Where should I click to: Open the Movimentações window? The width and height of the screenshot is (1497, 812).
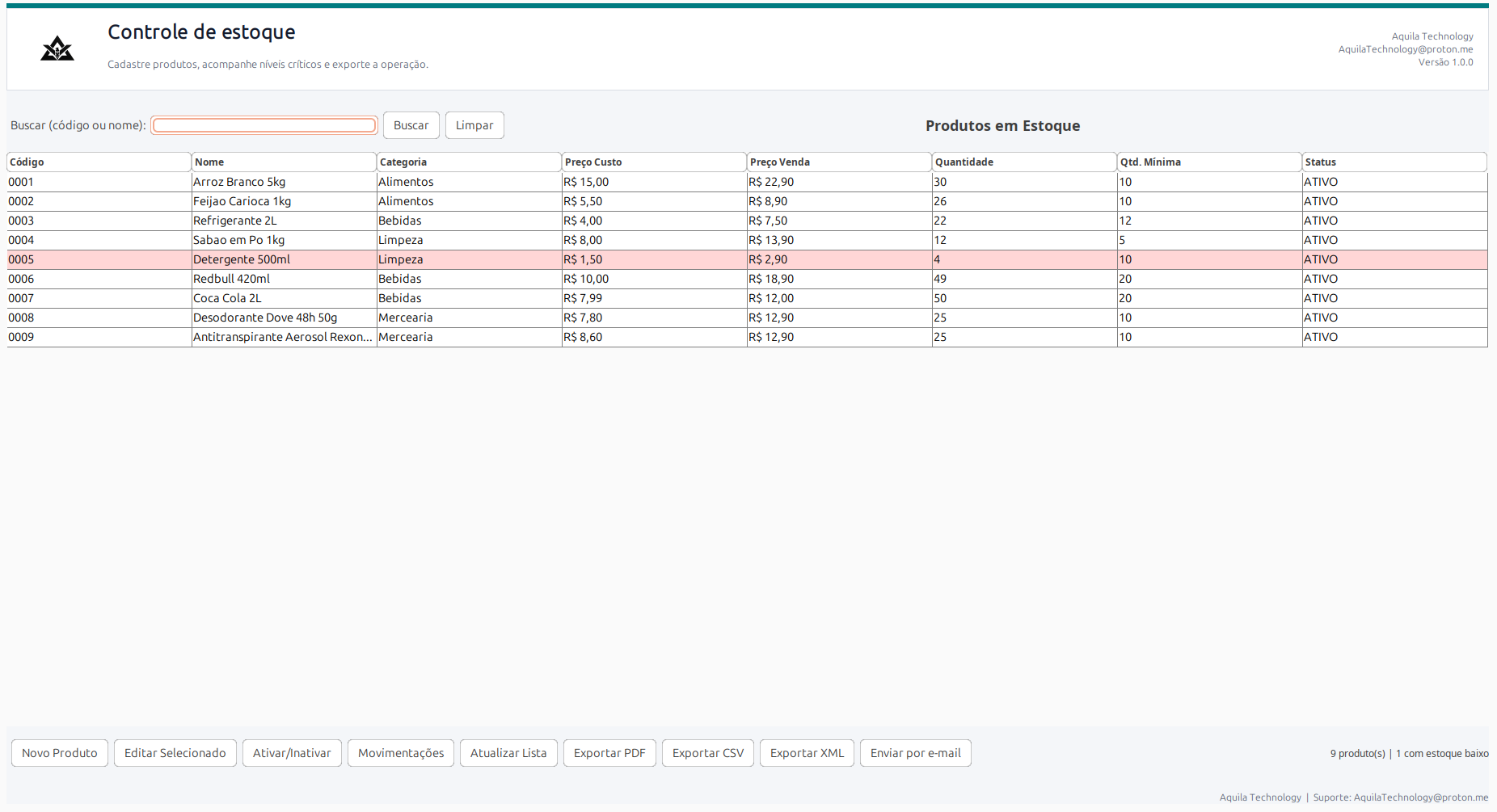(401, 753)
